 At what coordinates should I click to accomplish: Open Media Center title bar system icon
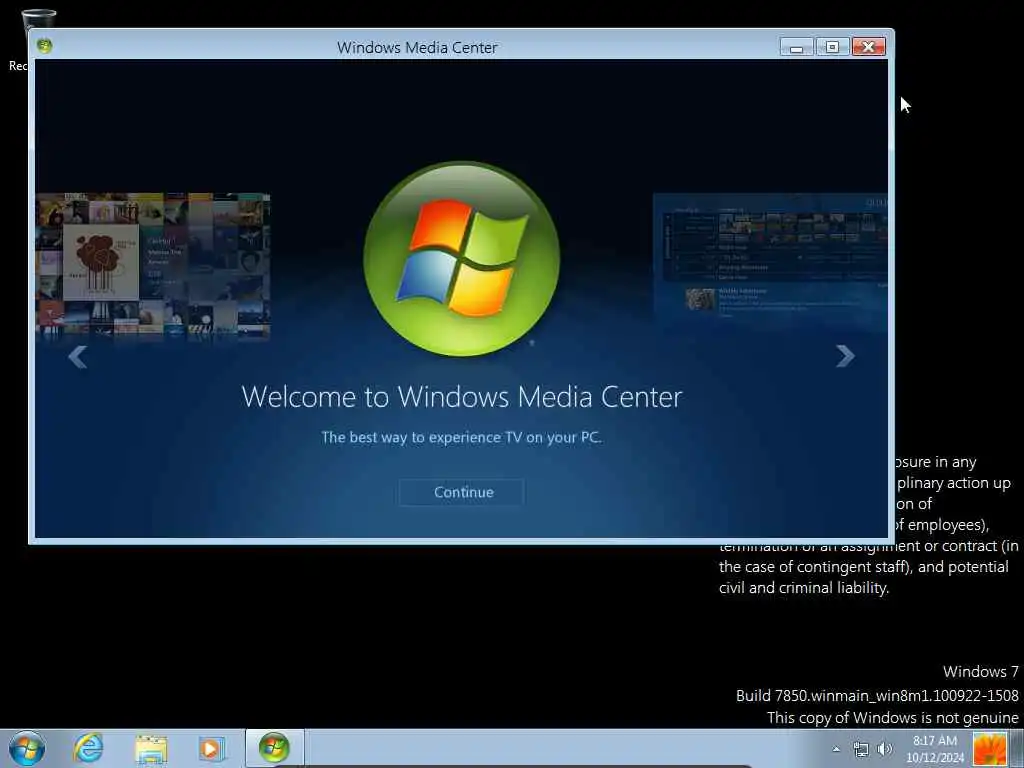coord(44,46)
